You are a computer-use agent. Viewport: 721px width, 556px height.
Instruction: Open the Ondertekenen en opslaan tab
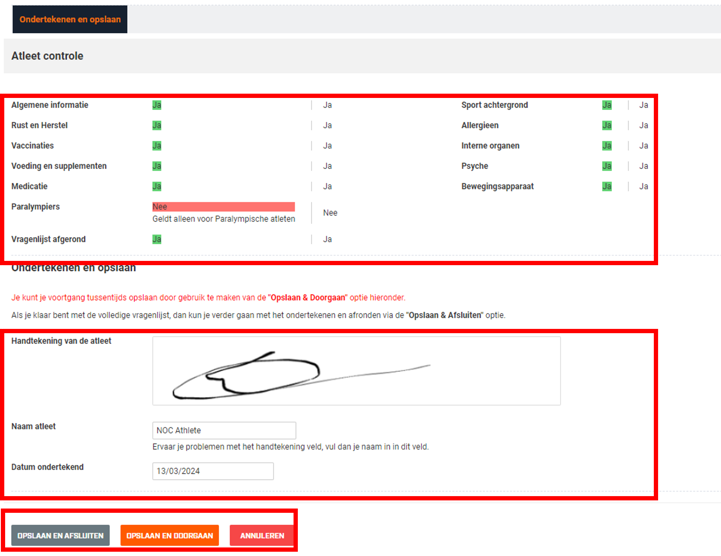pos(70,19)
